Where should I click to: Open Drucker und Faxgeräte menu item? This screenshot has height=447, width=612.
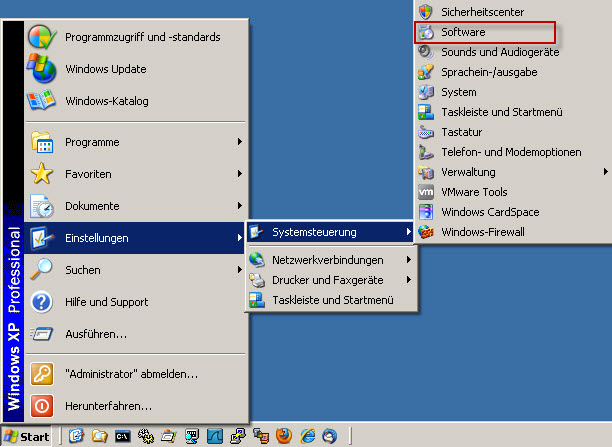[x=331, y=280]
